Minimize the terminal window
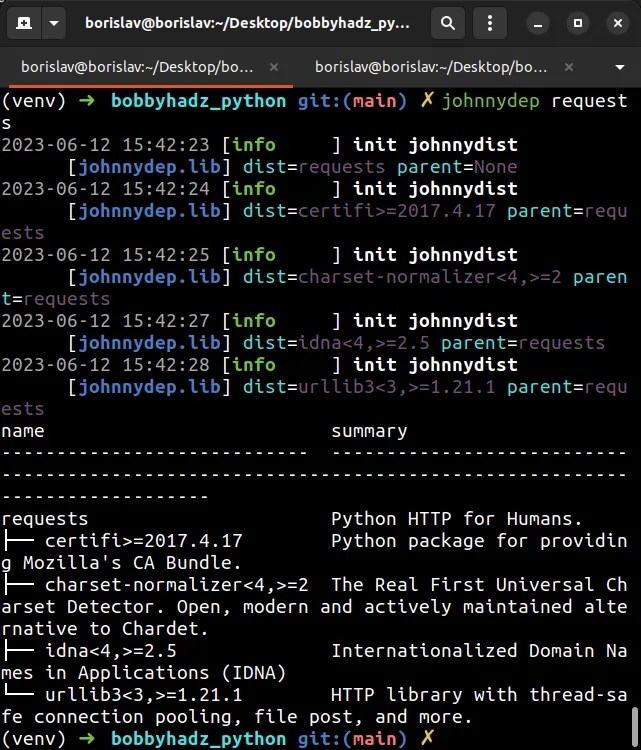Image resolution: width=641 pixels, height=750 pixels. [x=538, y=23]
